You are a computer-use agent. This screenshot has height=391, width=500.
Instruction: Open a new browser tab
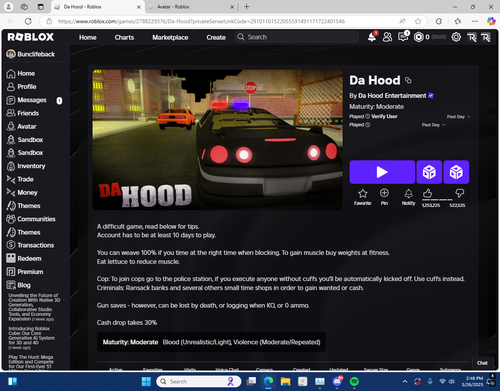pyautogui.click(x=247, y=7)
